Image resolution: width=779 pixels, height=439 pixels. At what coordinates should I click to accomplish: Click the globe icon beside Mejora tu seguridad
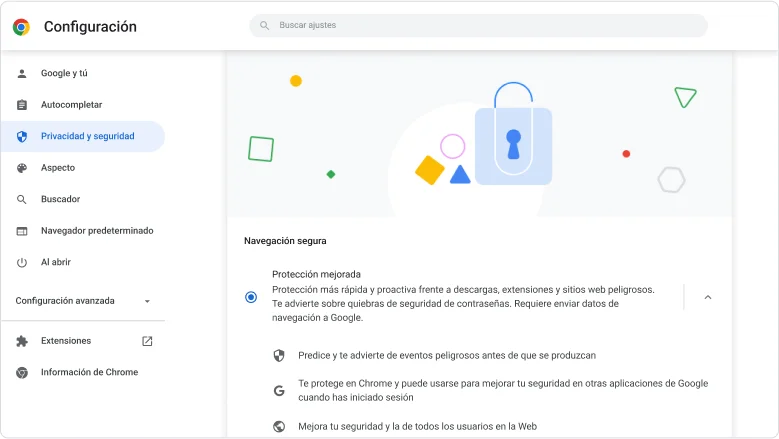[x=279, y=427]
